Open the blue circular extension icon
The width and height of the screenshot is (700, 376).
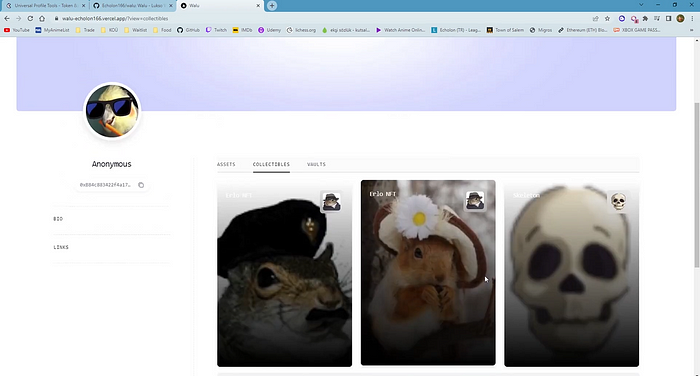coord(622,18)
